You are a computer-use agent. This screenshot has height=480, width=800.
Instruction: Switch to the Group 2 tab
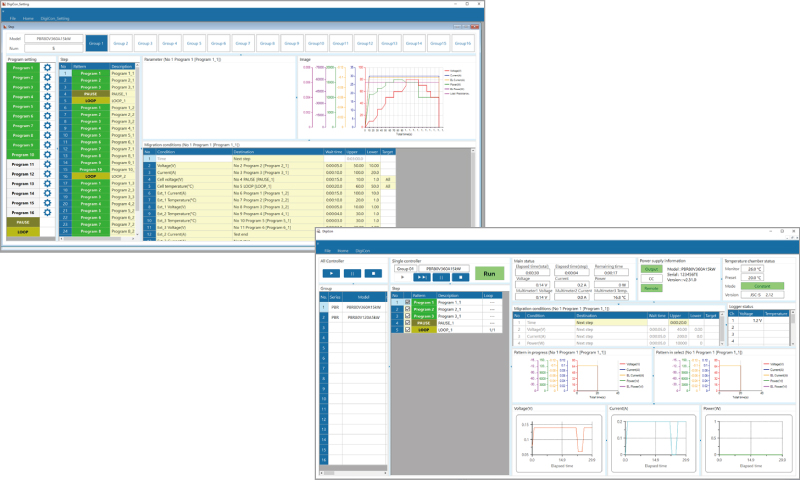tap(120, 44)
